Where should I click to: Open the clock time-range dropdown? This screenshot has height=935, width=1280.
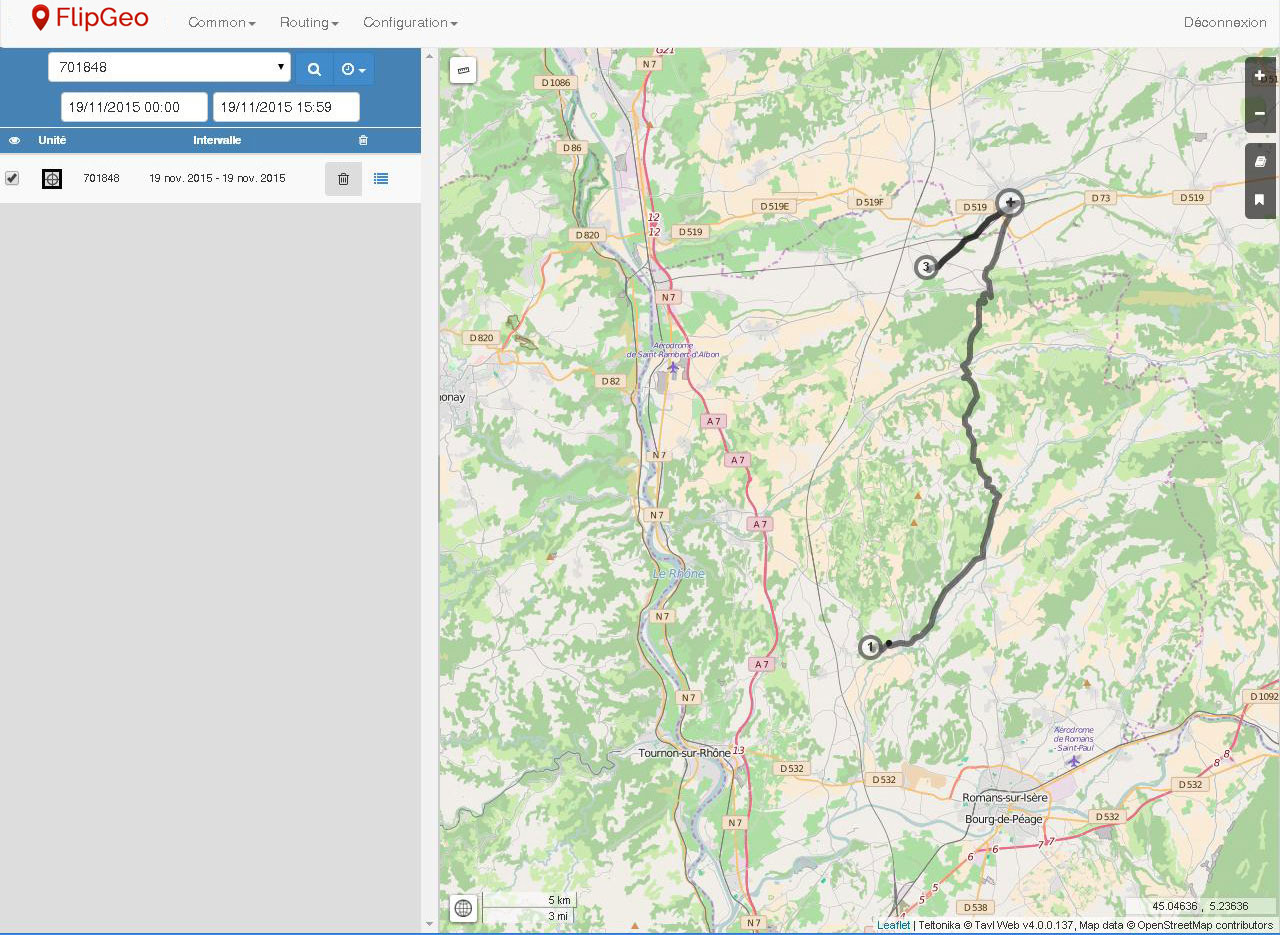click(x=353, y=69)
